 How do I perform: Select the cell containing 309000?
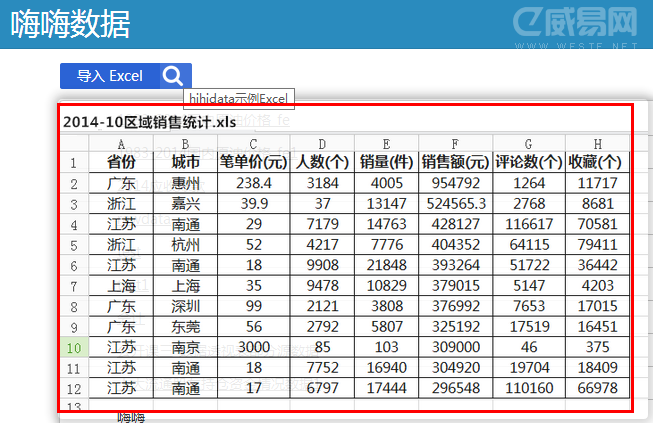(456, 347)
